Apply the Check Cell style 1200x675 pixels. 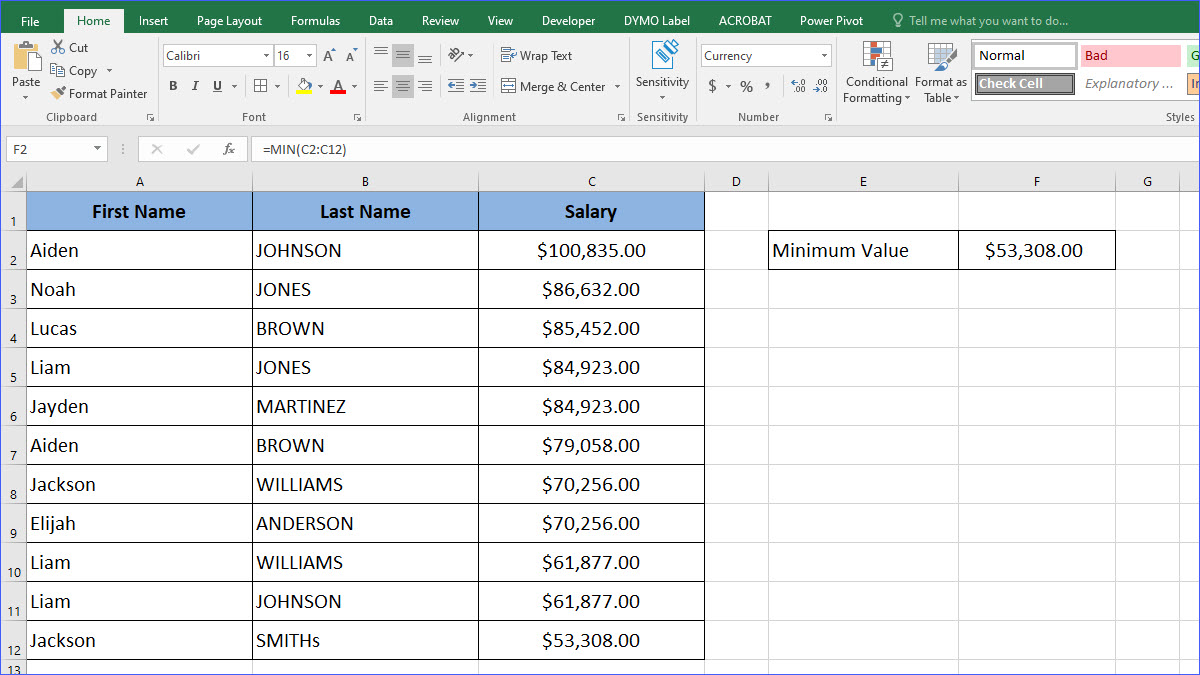(x=1024, y=84)
